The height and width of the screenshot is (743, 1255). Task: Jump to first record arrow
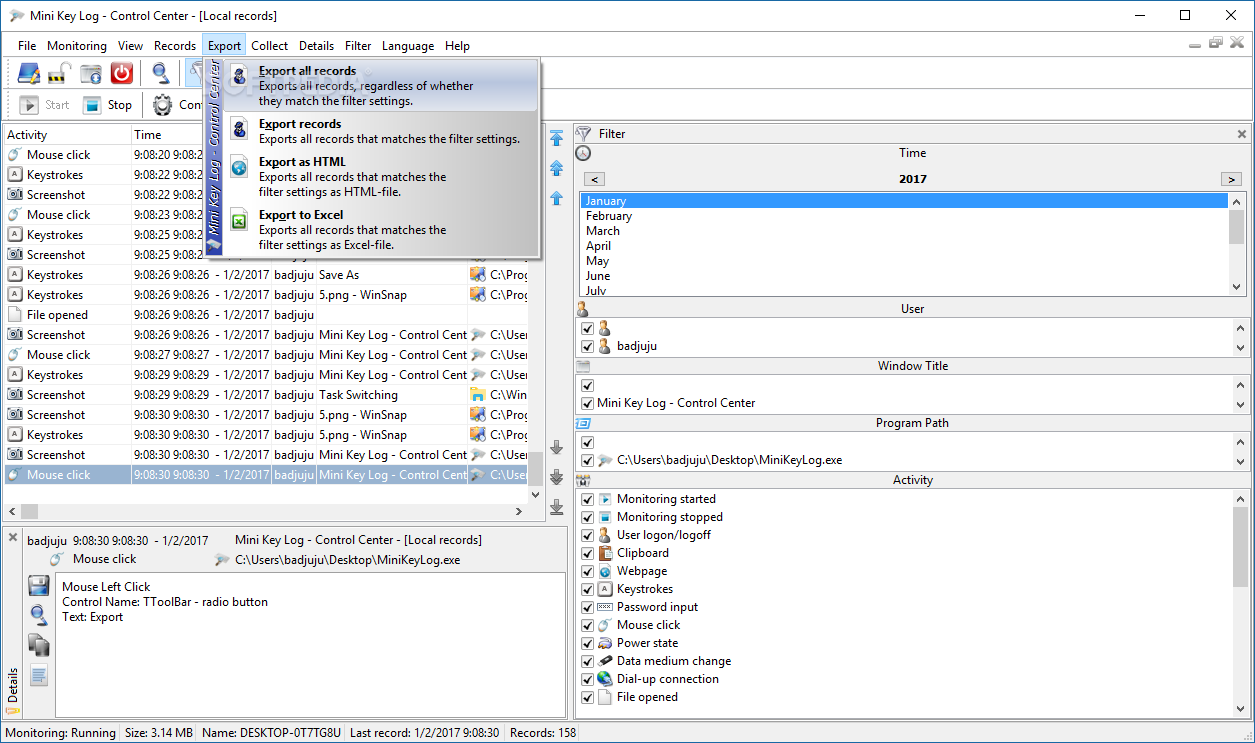click(557, 138)
